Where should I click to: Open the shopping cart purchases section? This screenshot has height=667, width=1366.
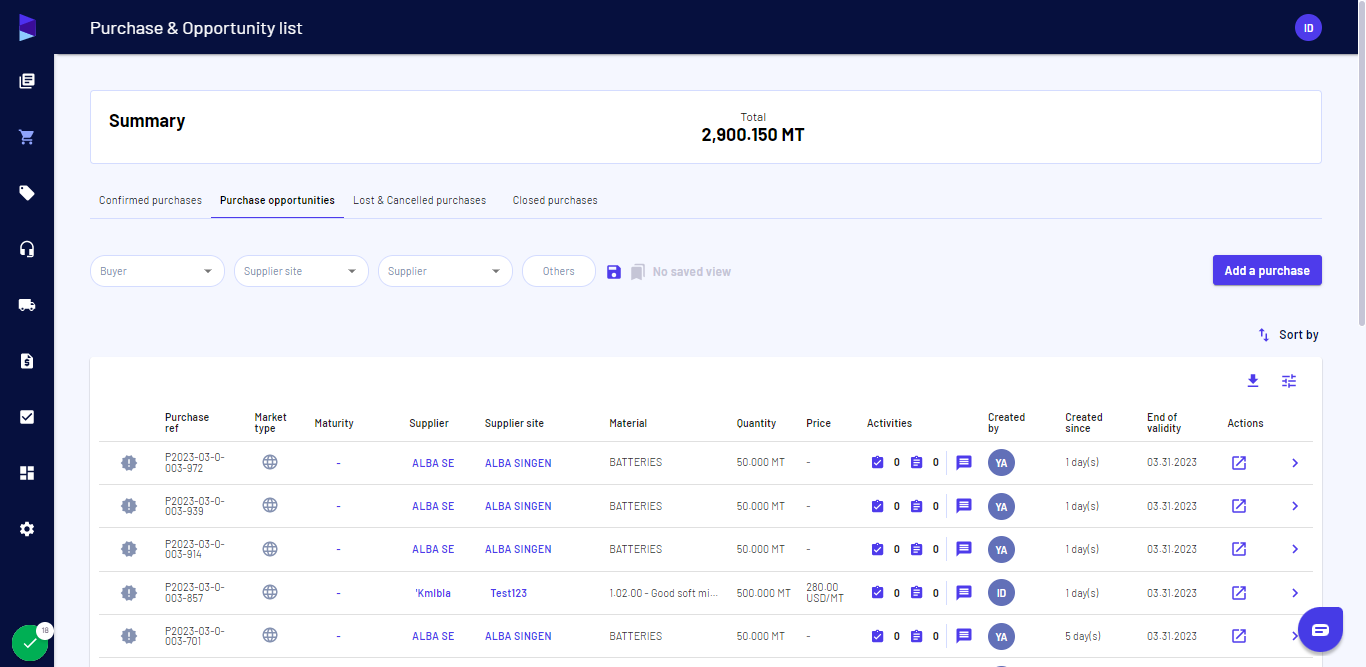click(27, 137)
